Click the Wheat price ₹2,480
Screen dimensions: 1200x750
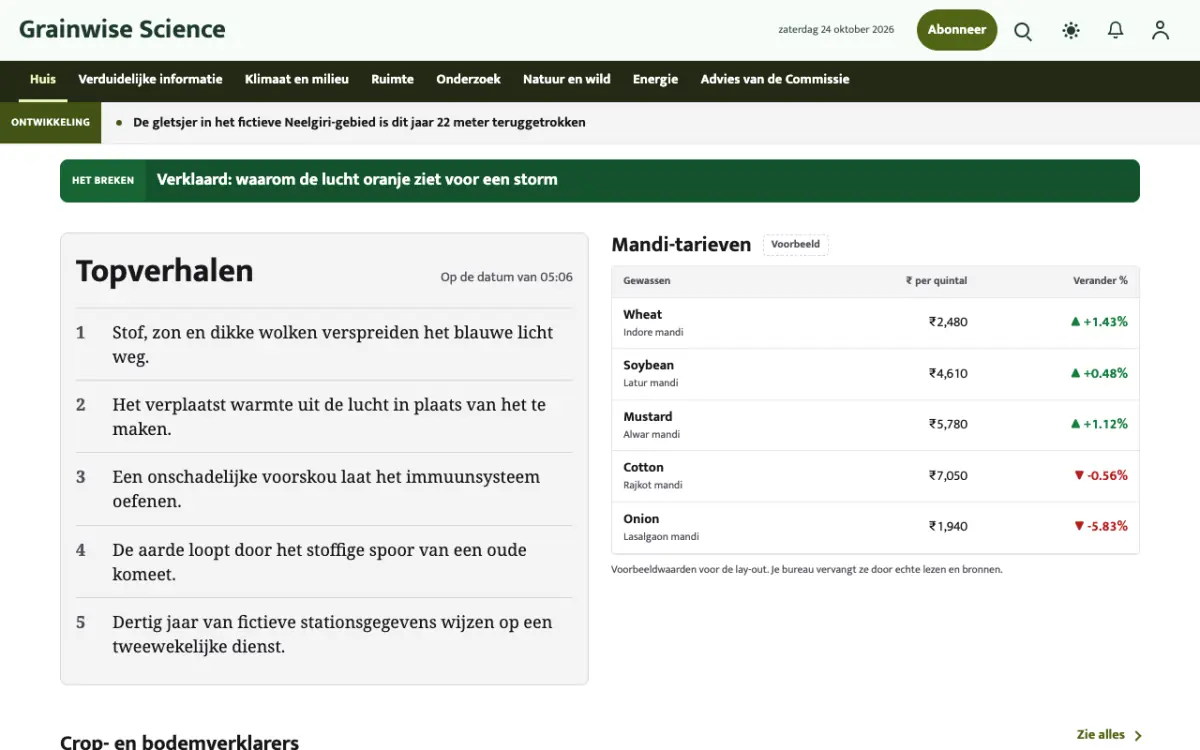tap(948, 322)
